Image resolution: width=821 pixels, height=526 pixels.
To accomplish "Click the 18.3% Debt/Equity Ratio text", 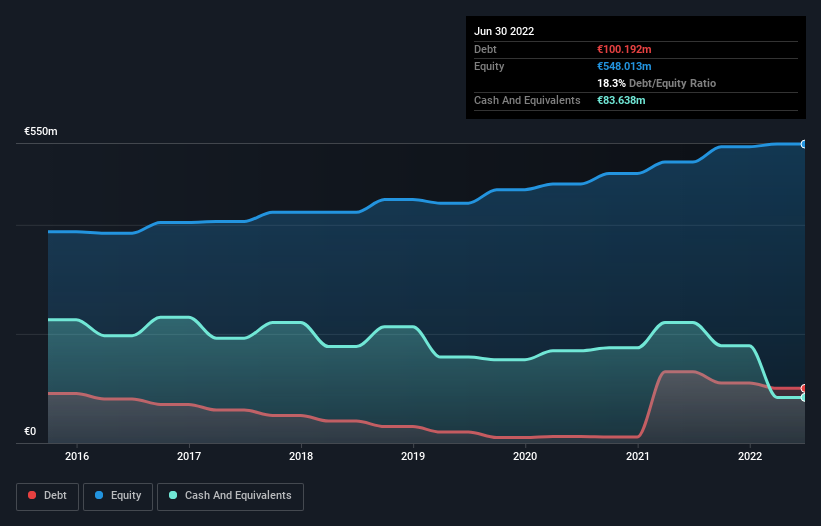I will click(657, 83).
